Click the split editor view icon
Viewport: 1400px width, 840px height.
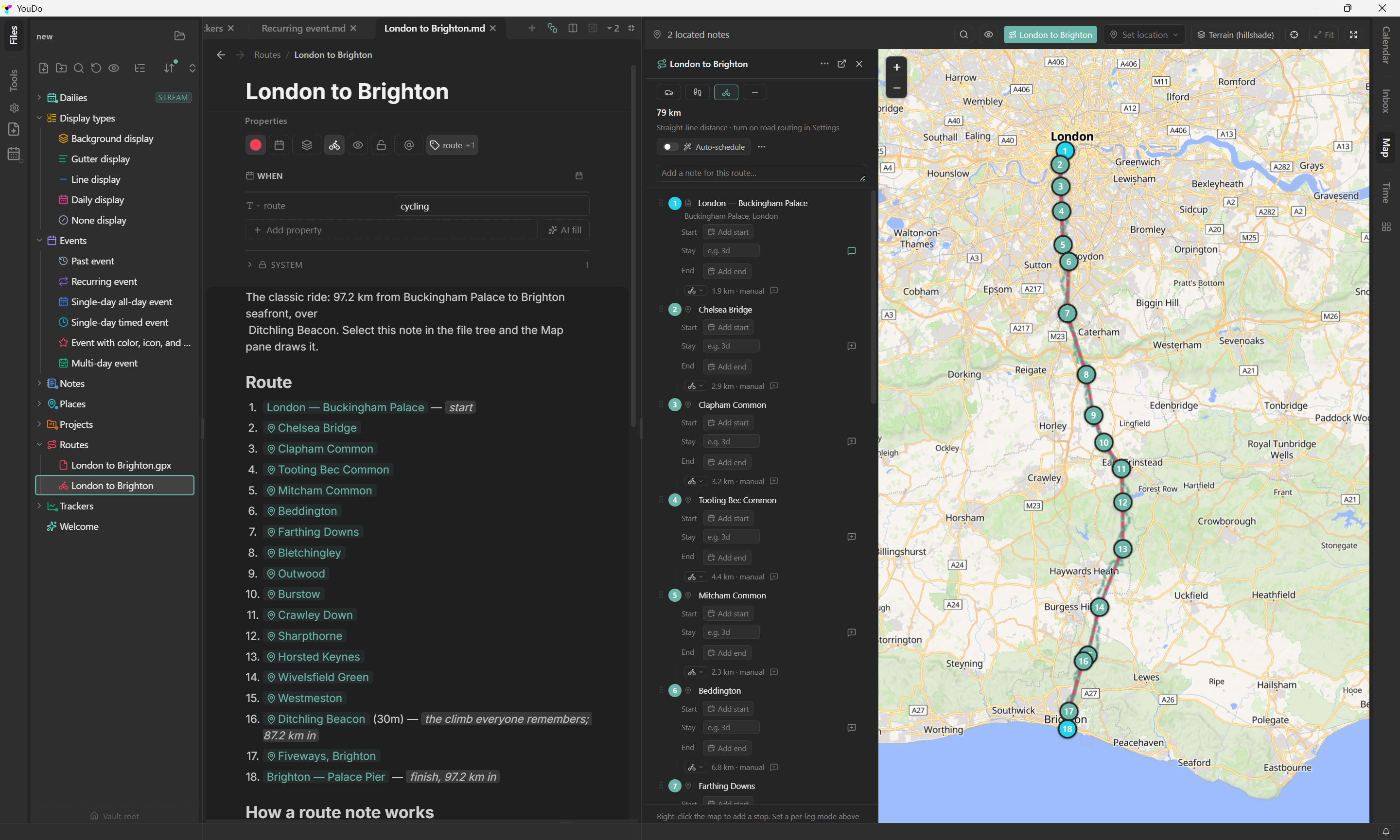tap(573, 28)
